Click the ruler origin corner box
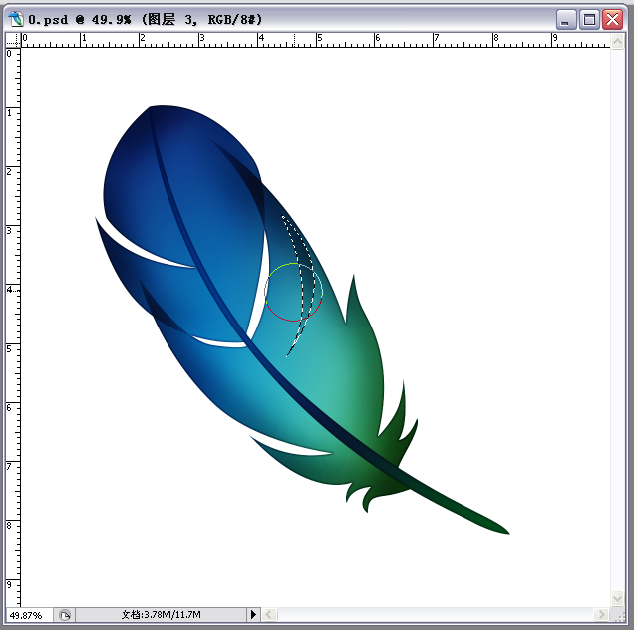 13,40
